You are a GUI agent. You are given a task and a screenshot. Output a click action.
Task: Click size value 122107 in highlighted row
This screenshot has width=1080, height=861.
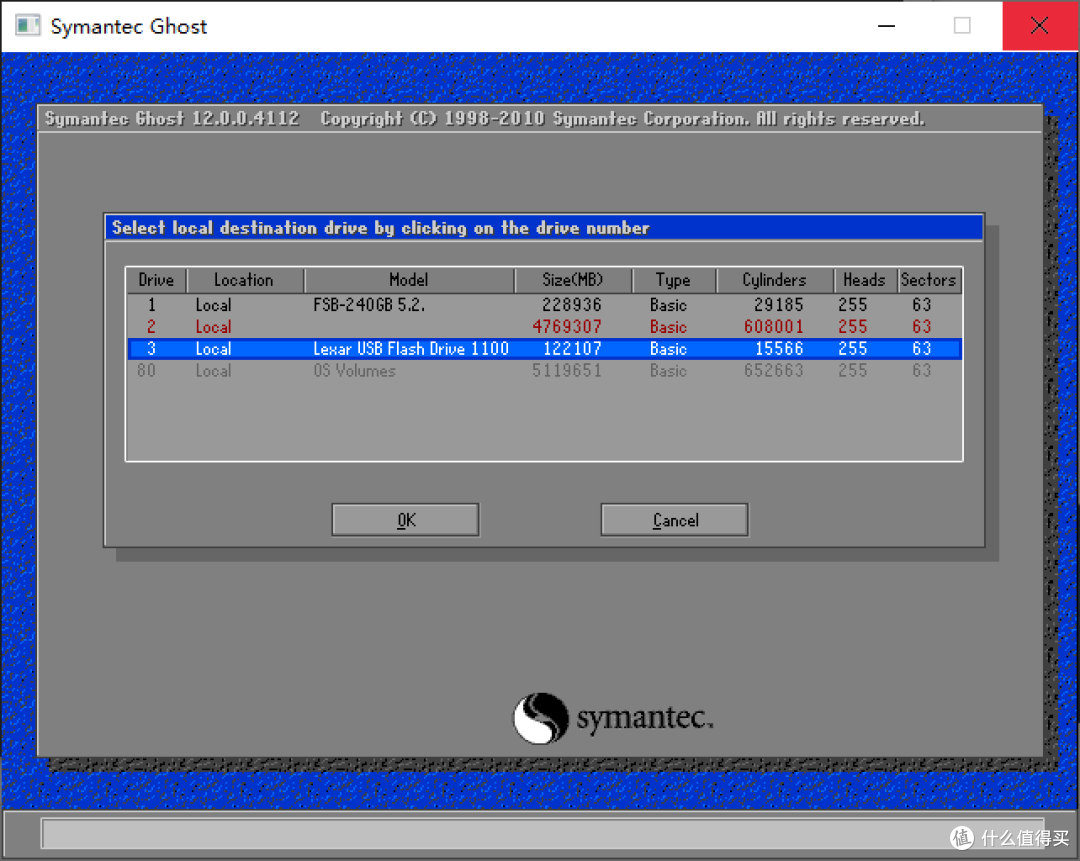pos(572,349)
